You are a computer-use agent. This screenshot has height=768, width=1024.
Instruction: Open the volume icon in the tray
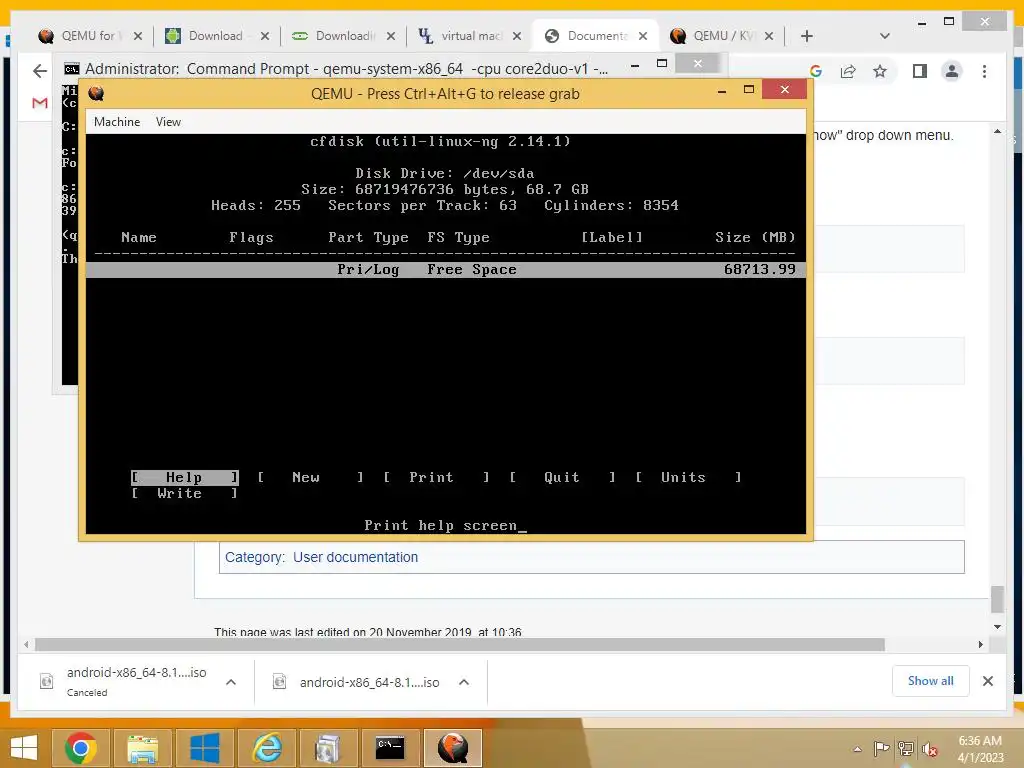point(929,749)
